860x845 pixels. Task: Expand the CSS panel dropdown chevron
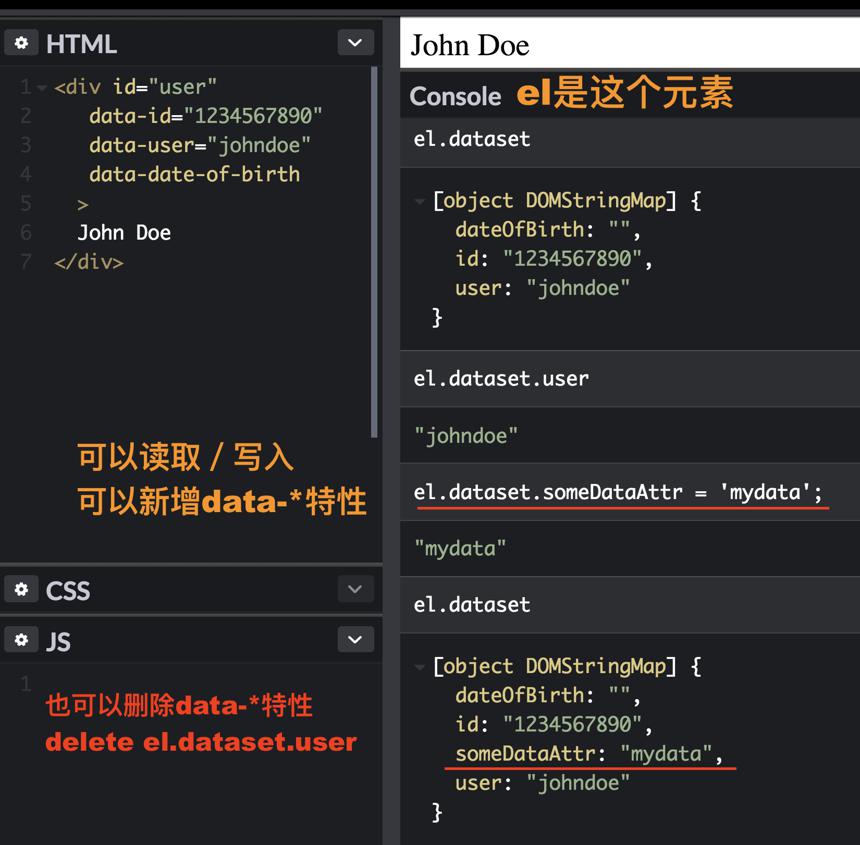(x=355, y=589)
